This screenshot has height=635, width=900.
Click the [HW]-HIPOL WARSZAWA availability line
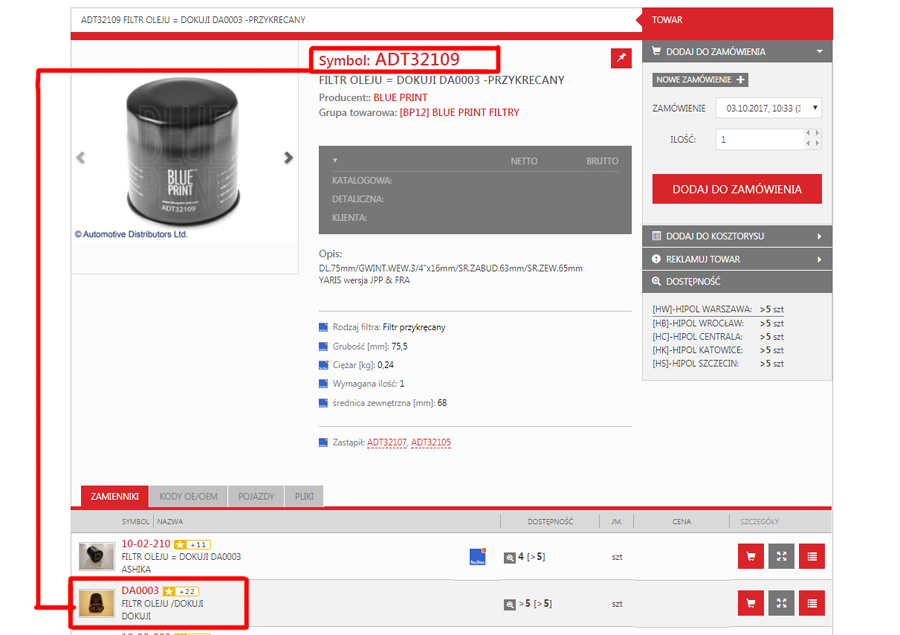pos(718,309)
